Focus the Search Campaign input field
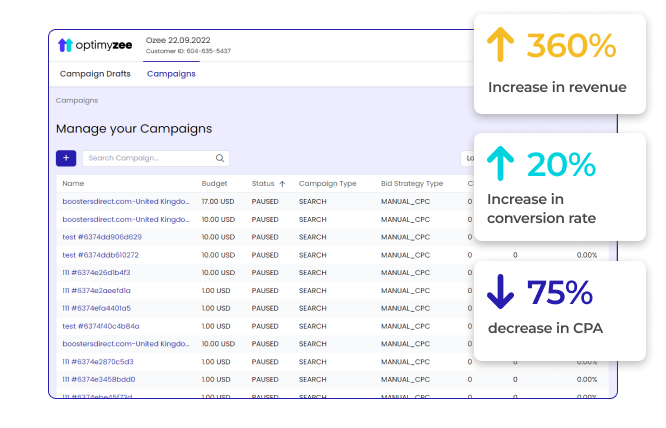This screenshot has height=428, width=666. pyautogui.click(x=148, y=158)
